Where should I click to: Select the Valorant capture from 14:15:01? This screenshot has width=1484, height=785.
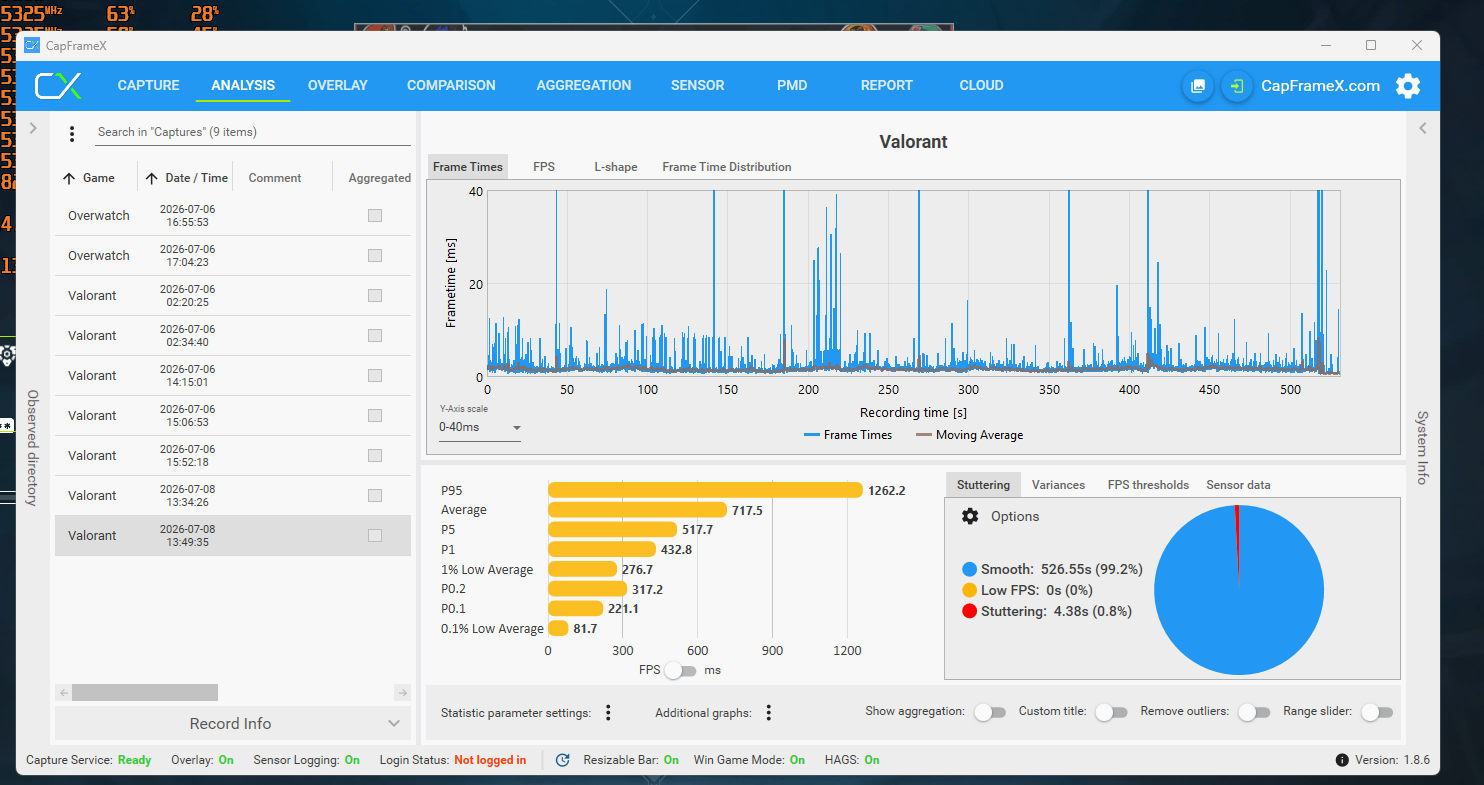(233, 375)
